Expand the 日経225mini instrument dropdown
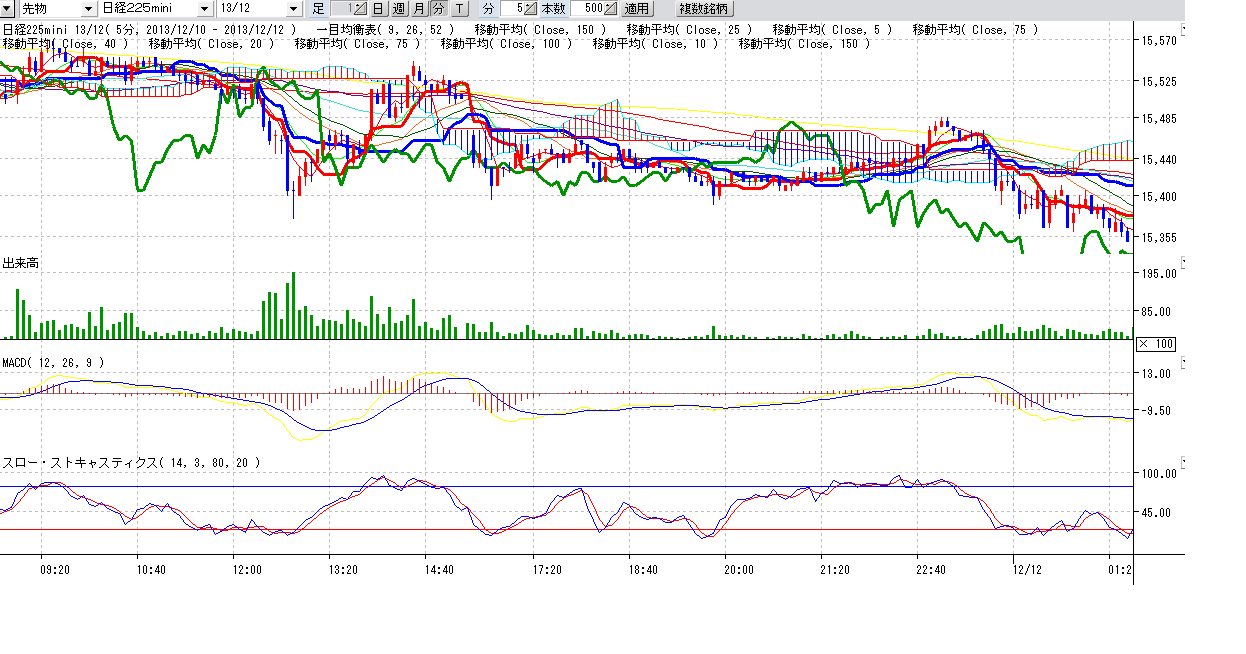 pos(205,8)
